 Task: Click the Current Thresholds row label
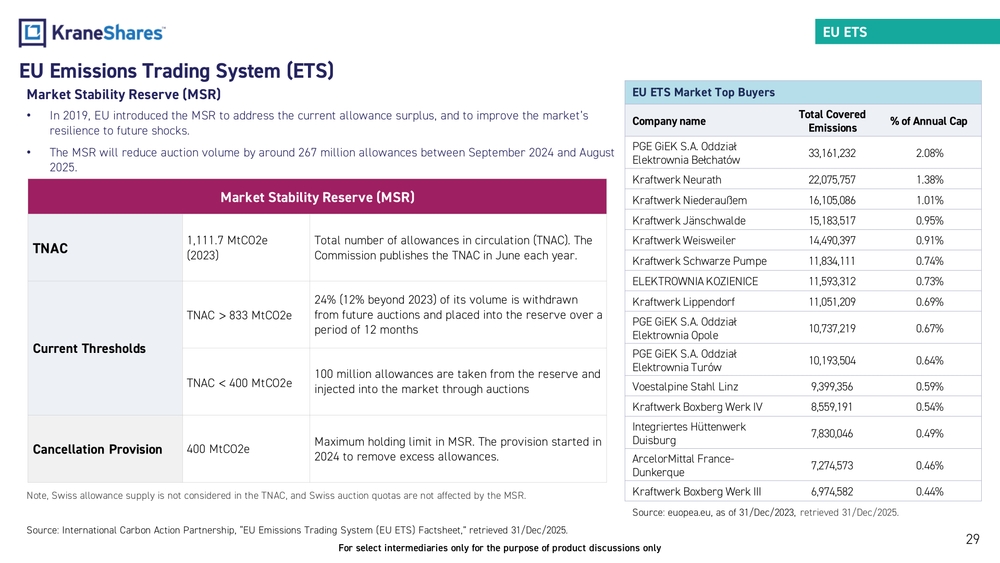coord(89,349)
